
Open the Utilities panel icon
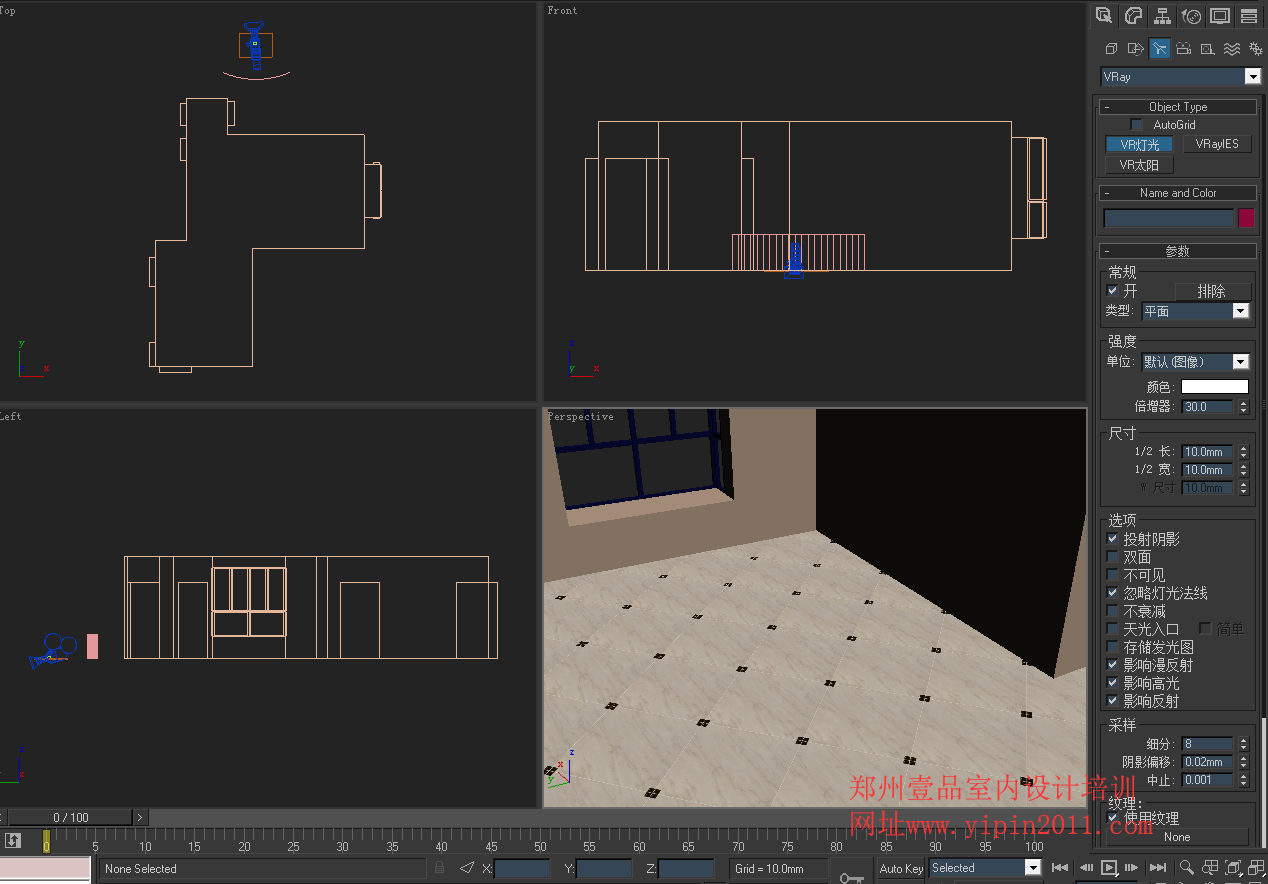coord(1249,15)
